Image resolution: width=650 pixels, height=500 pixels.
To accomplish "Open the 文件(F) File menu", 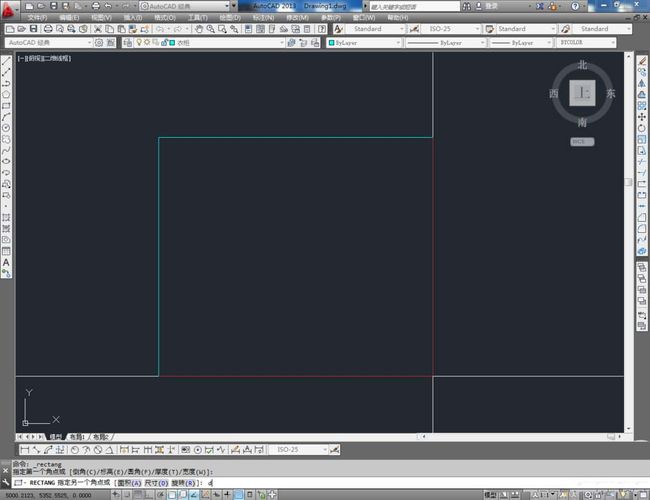I will point(37,18).
